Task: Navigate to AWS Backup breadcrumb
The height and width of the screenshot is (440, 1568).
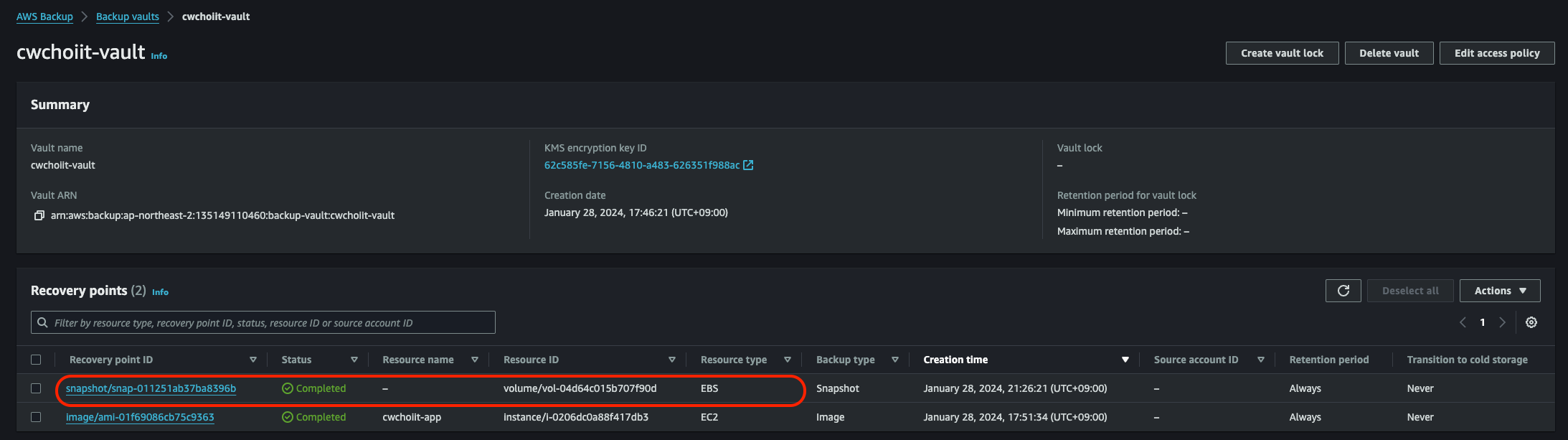Action: [44, 17]
